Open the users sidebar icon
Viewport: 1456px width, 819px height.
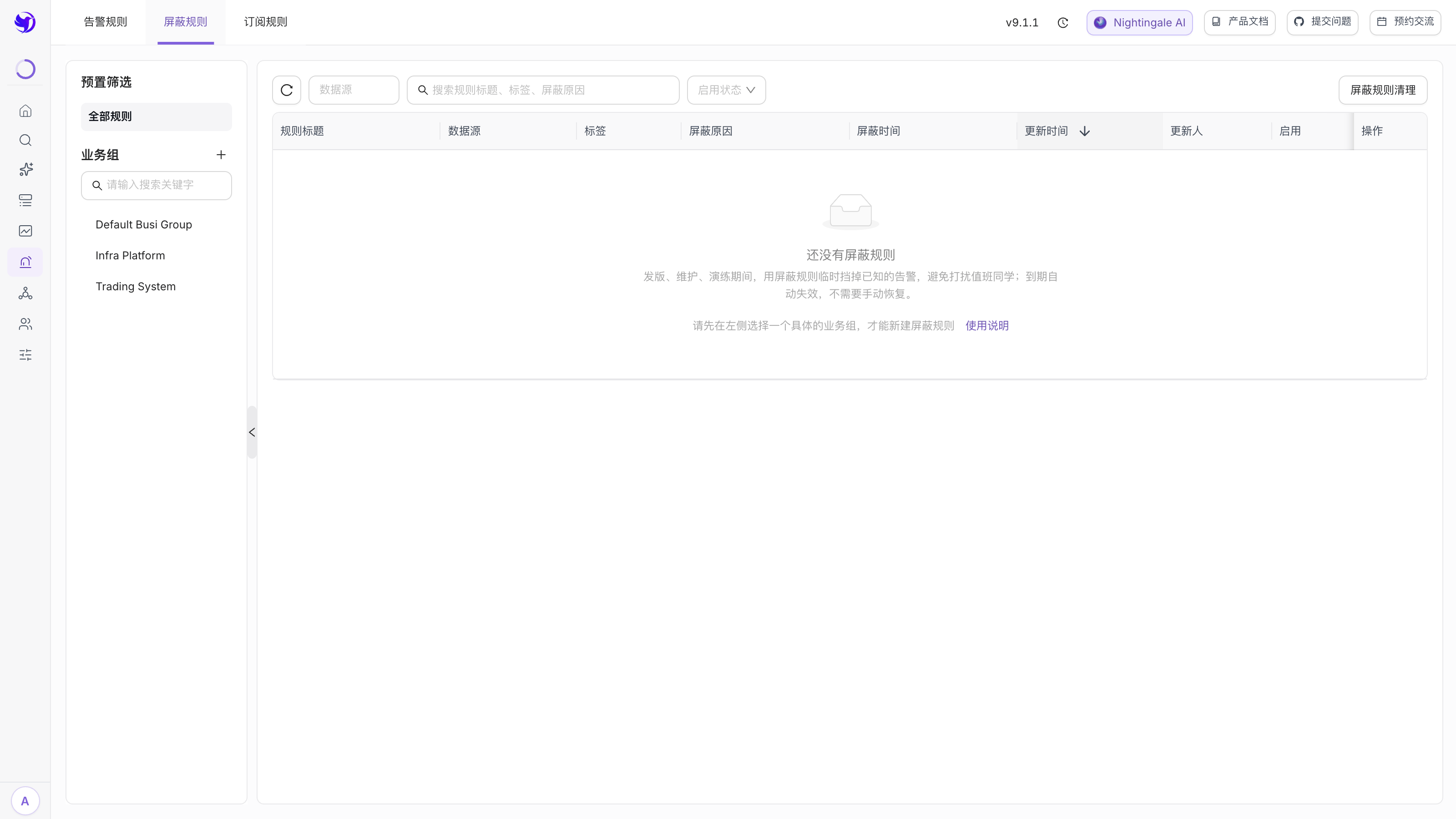(25, 324)
